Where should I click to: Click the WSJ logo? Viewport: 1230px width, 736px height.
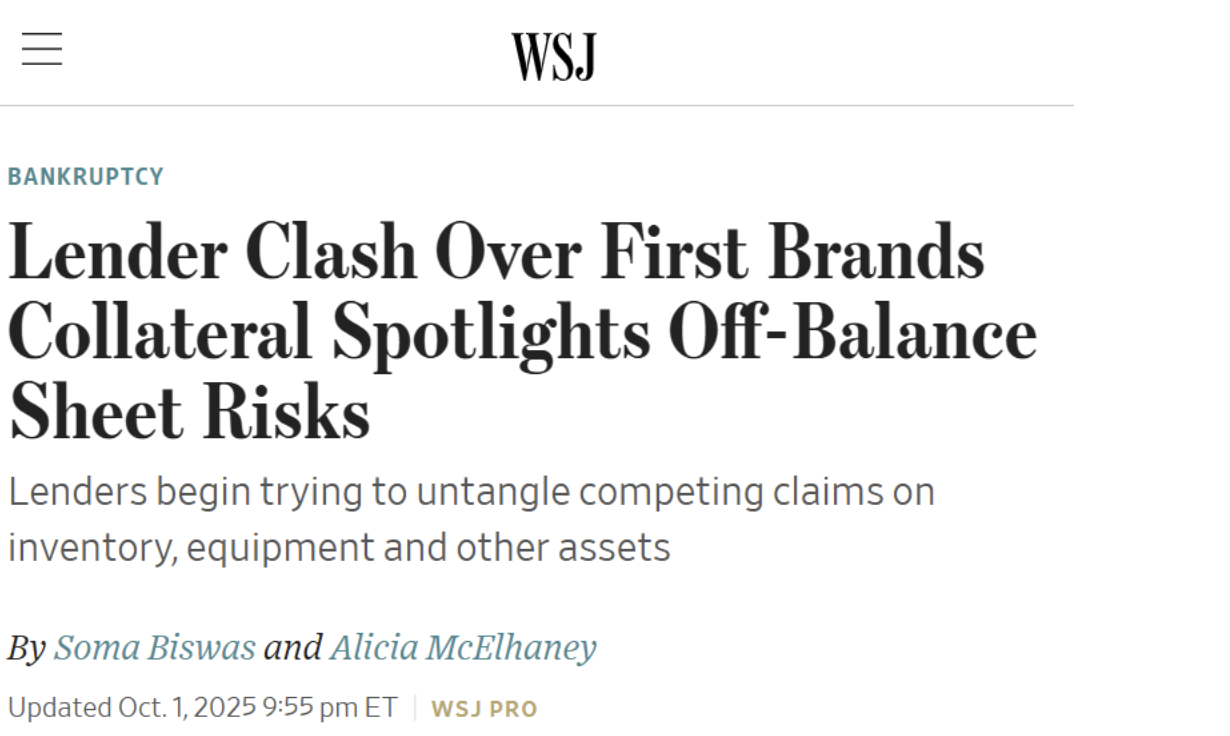554,56
